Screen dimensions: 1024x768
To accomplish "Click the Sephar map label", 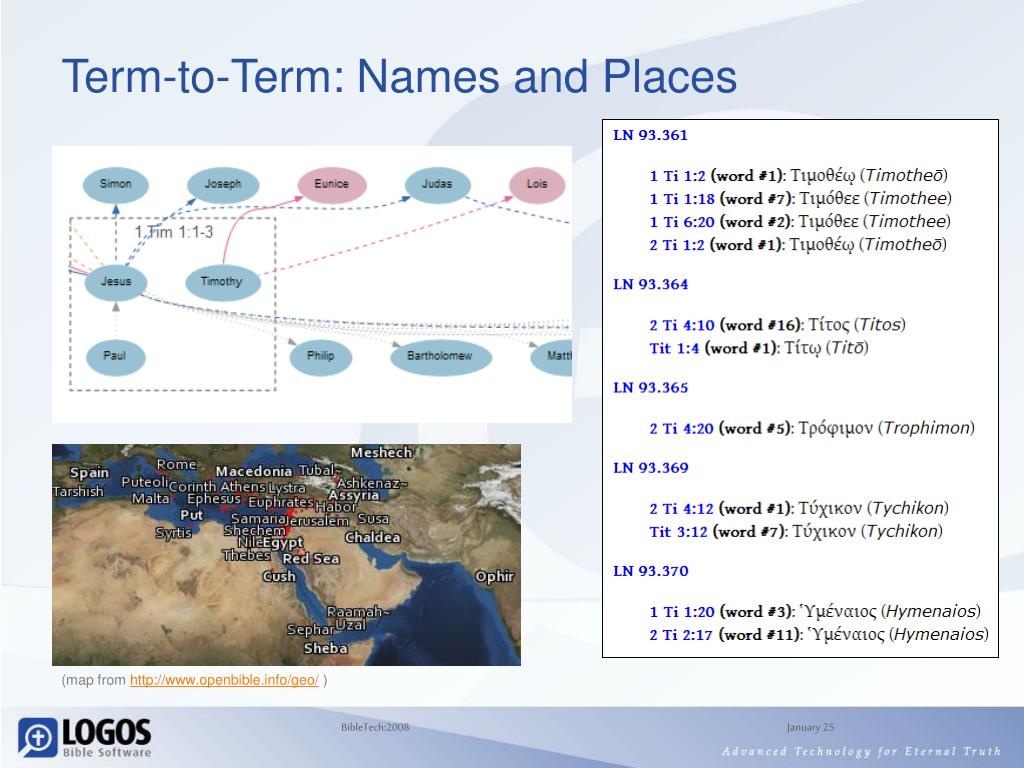I will [311, 630].
